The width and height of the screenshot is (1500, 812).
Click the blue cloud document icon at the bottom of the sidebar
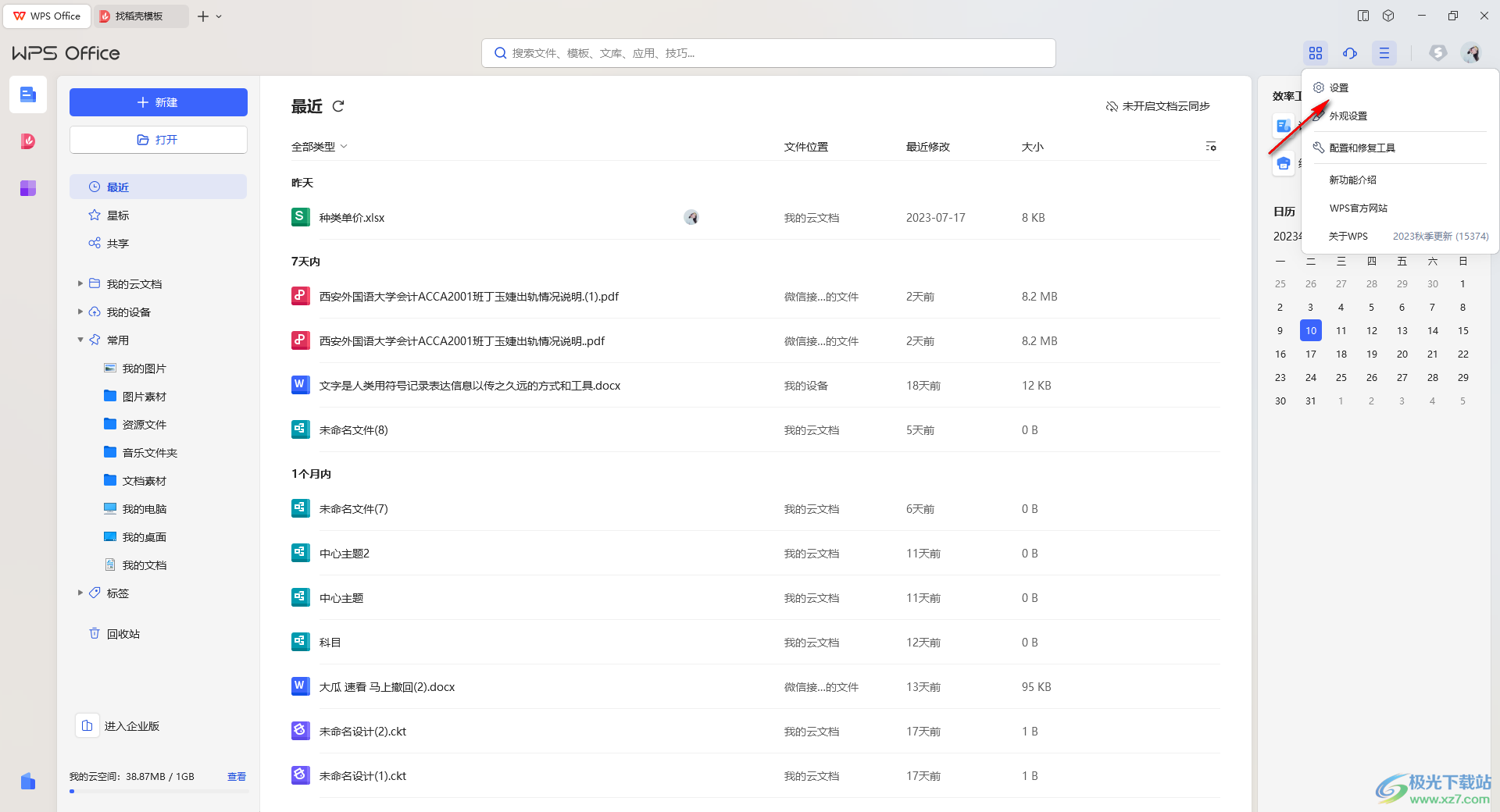pyautogui.click(x=28, y=781)
